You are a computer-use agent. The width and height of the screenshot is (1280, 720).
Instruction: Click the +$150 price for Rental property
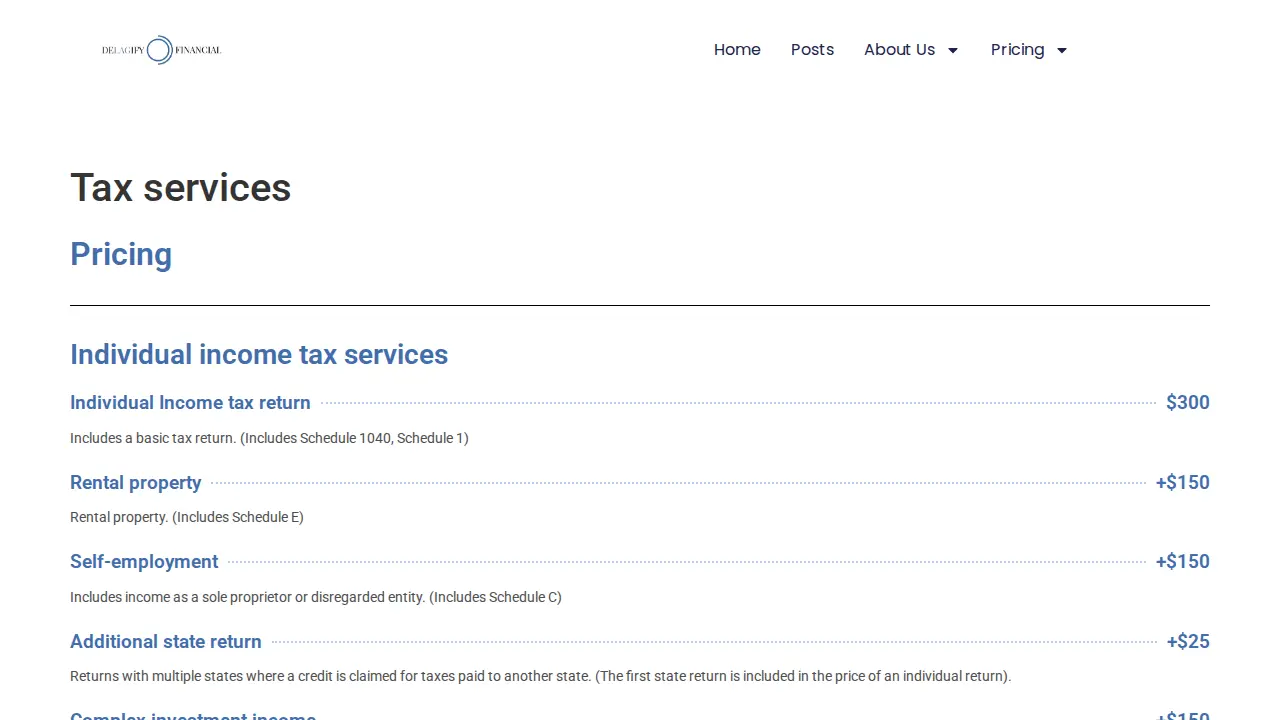(1183, 483)
